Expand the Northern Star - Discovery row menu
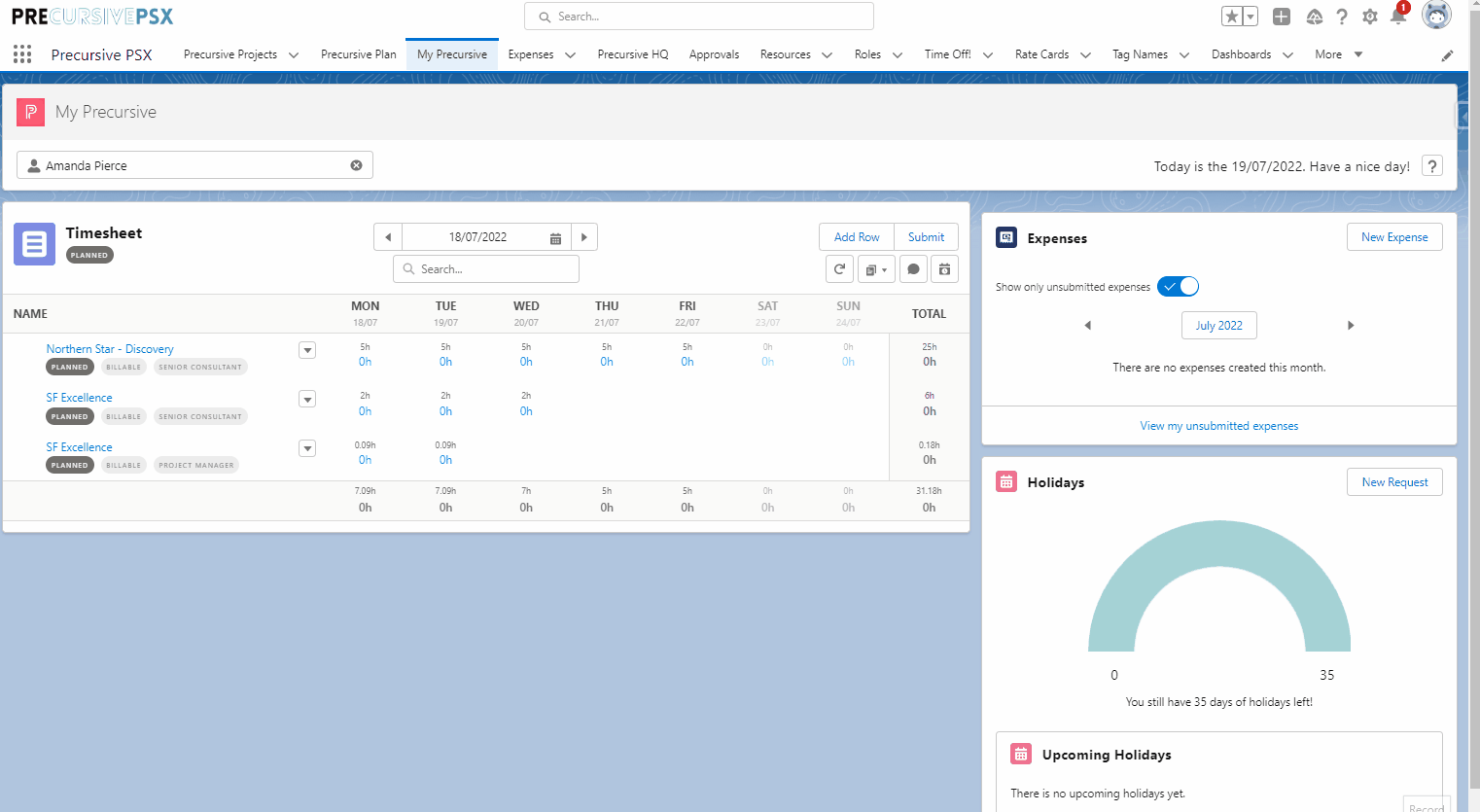Screen dimensions: 1480x812 (x=307, y=350)
